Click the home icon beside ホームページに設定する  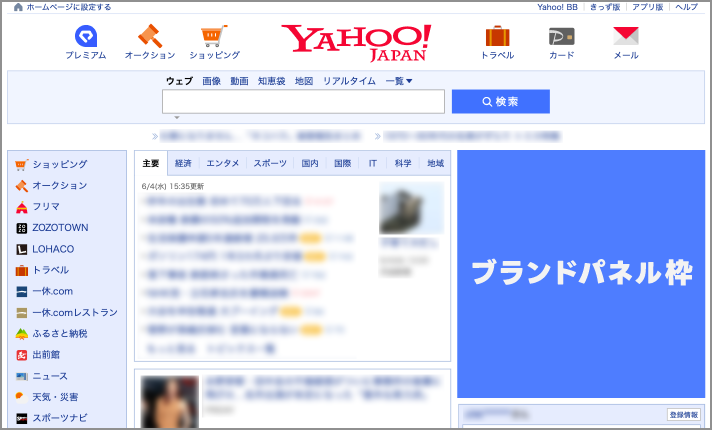[18, 7]
